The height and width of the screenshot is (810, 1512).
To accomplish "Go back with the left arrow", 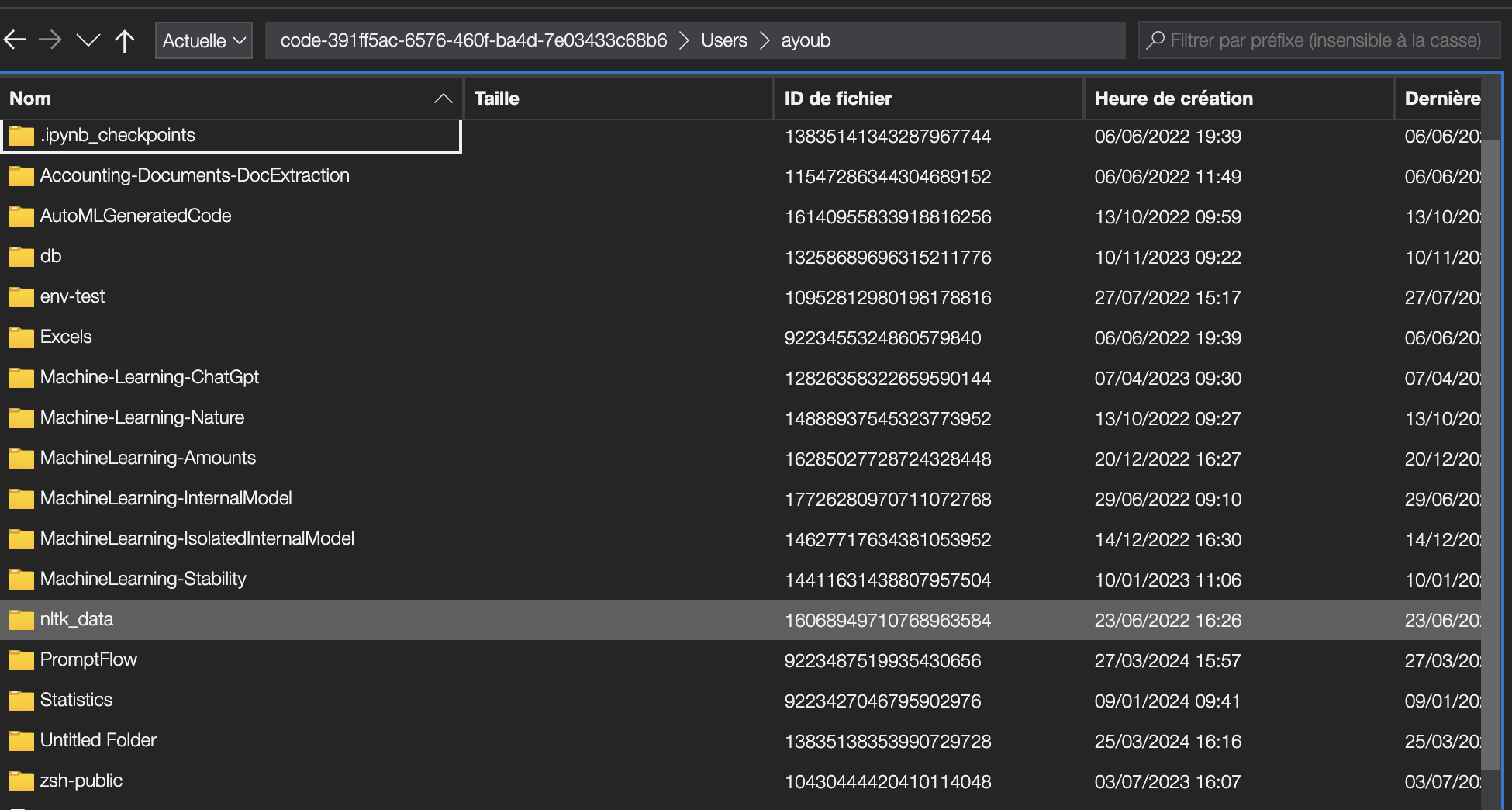I will click(x=16, y=40).
